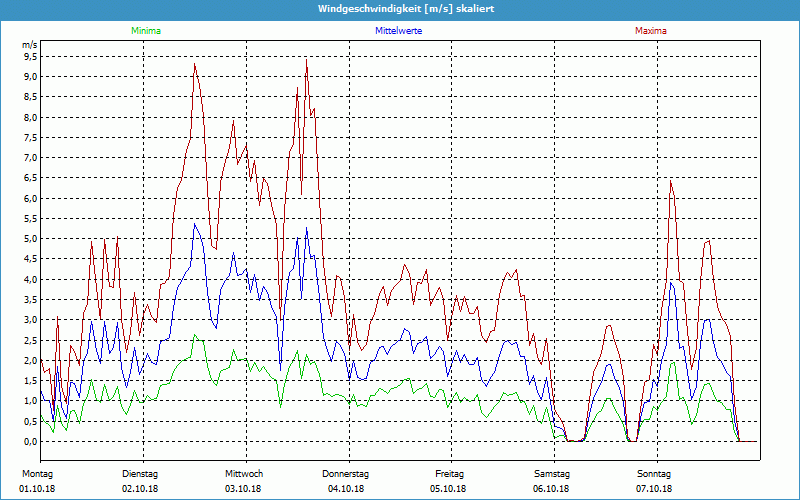Viewport: 800px width, 500px height.
Task: Click the 1,0 y-axis value
Action: coord(31,401)
